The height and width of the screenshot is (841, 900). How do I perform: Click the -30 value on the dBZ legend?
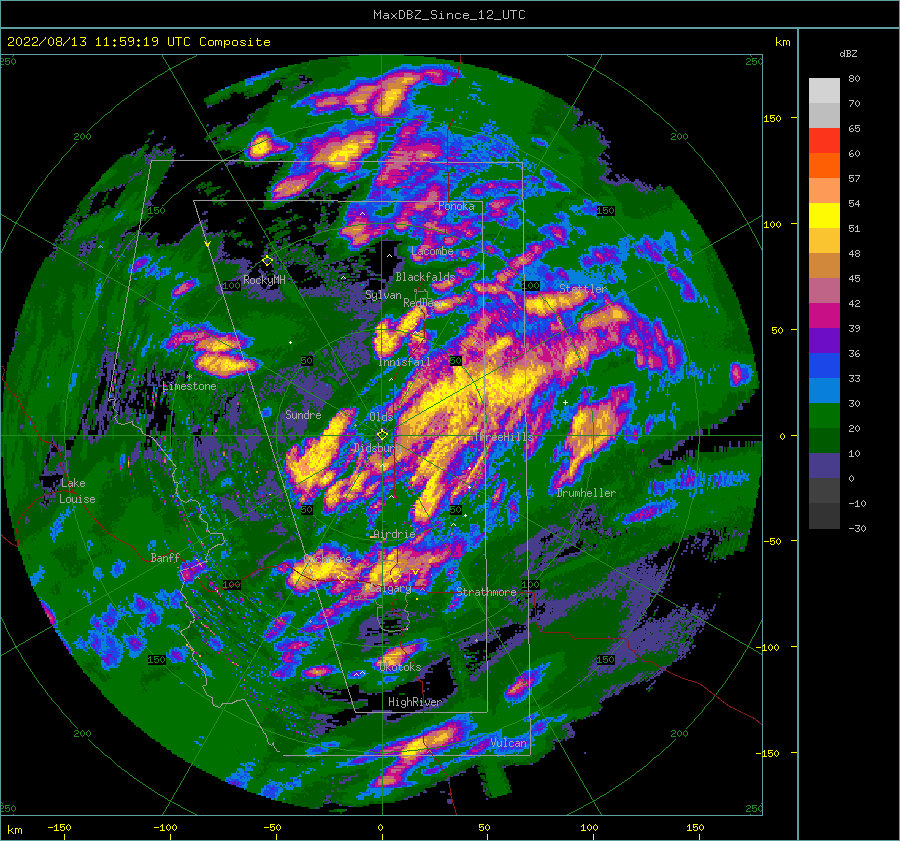(857, 528)
